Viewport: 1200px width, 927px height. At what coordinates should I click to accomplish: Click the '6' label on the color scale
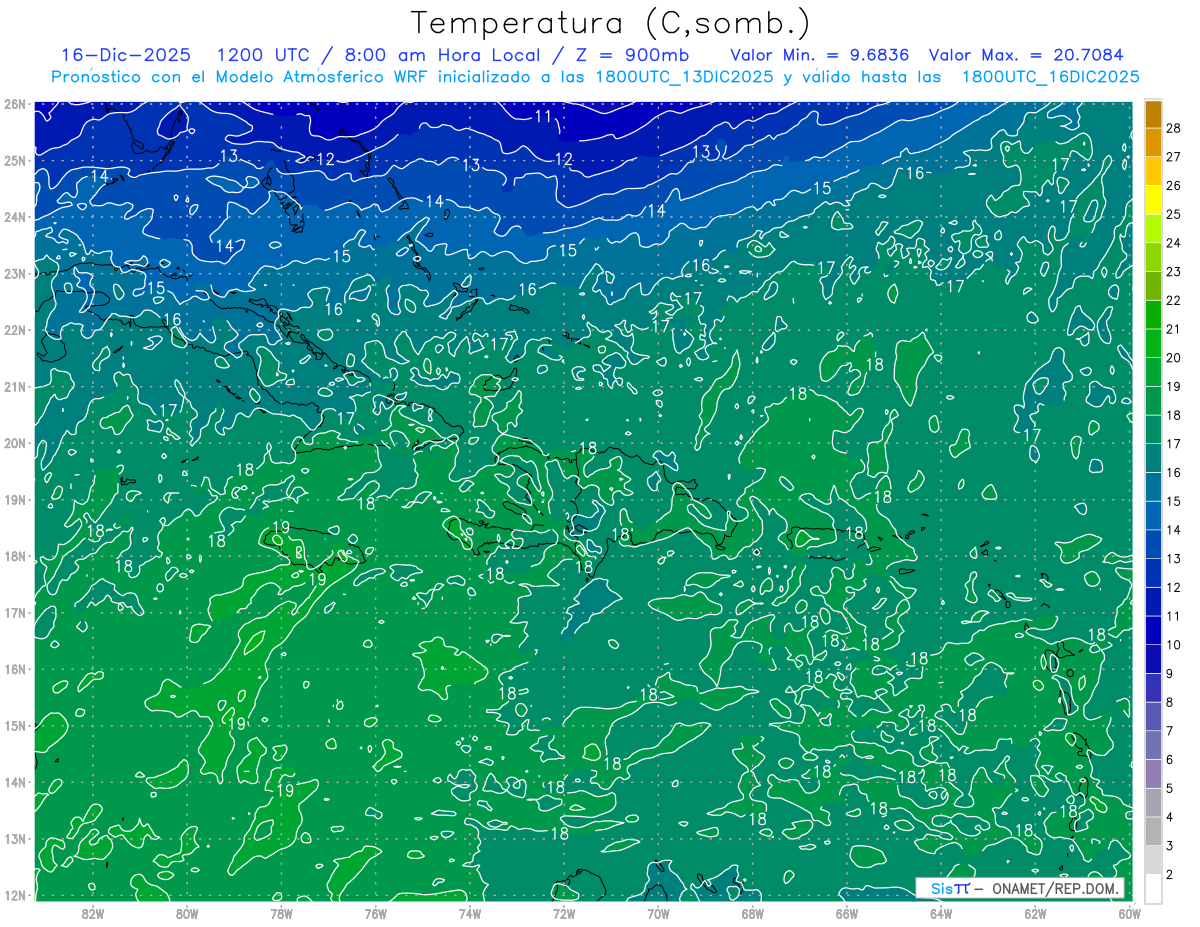click(x=1170, y=760)
